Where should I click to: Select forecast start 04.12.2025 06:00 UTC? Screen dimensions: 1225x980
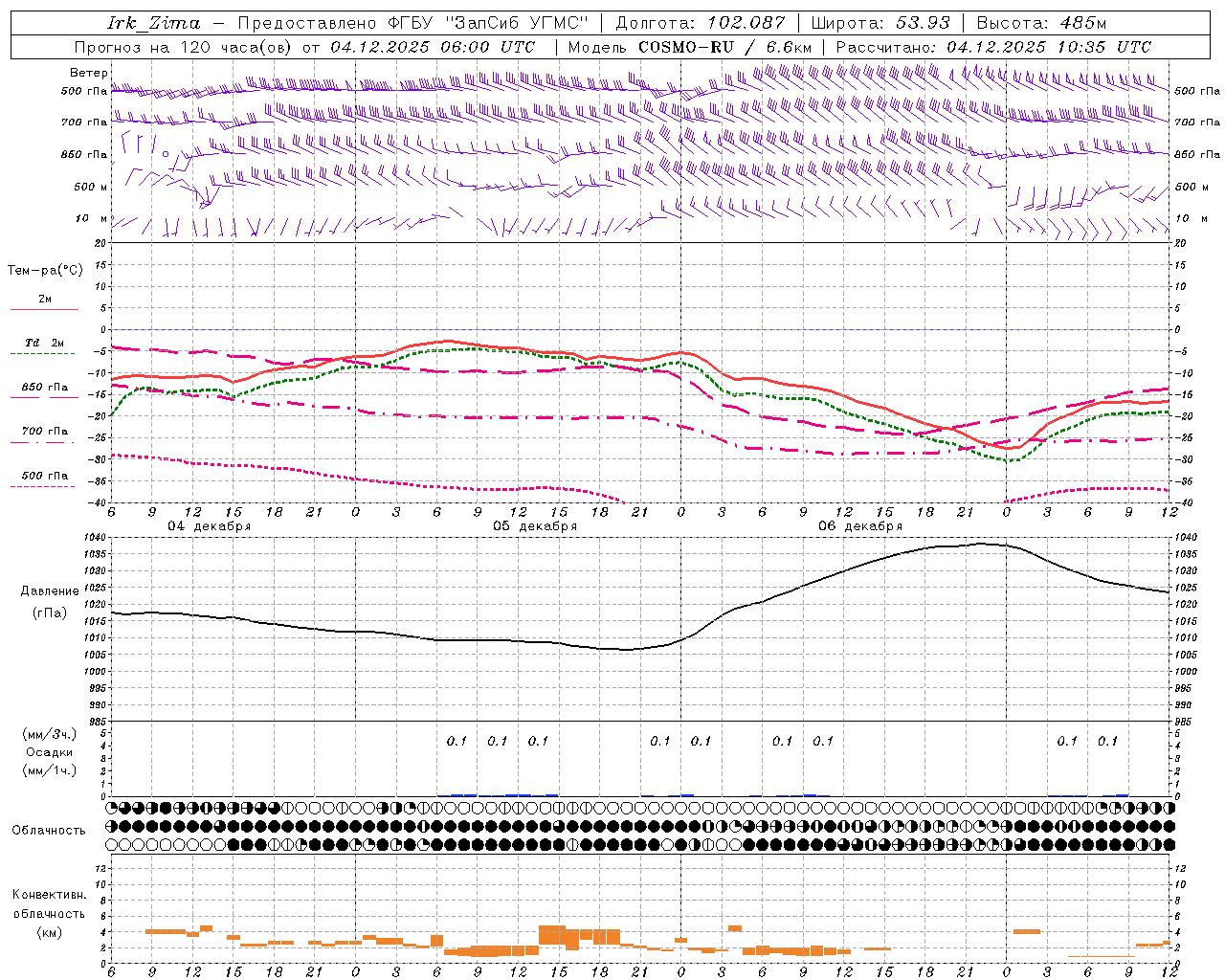pyautogui.click(x=433, y=47)
